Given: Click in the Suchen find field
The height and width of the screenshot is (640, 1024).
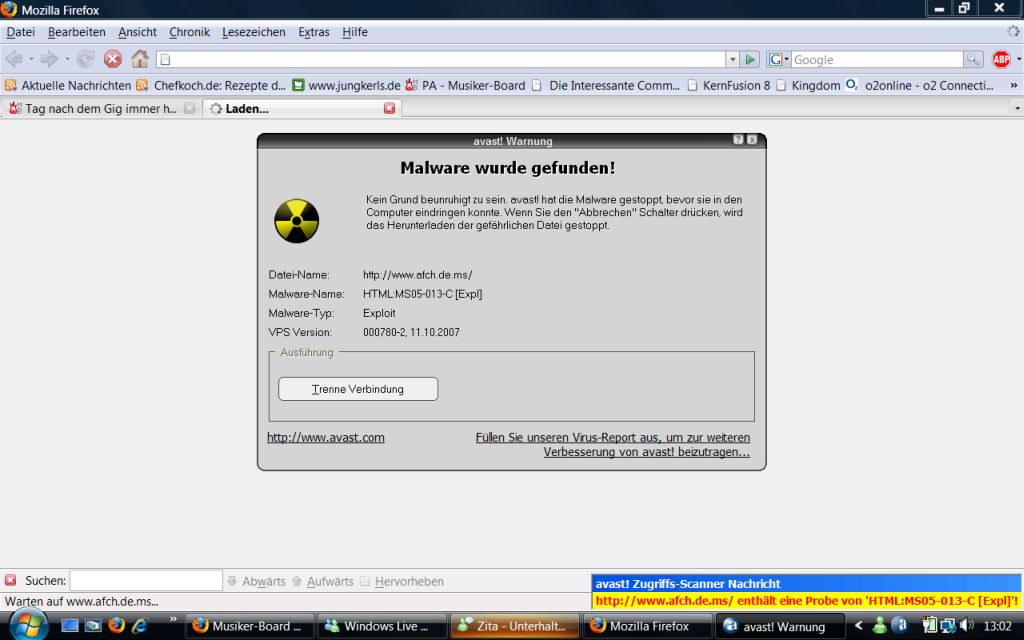Looking at the screenshot, I should 146,581.
